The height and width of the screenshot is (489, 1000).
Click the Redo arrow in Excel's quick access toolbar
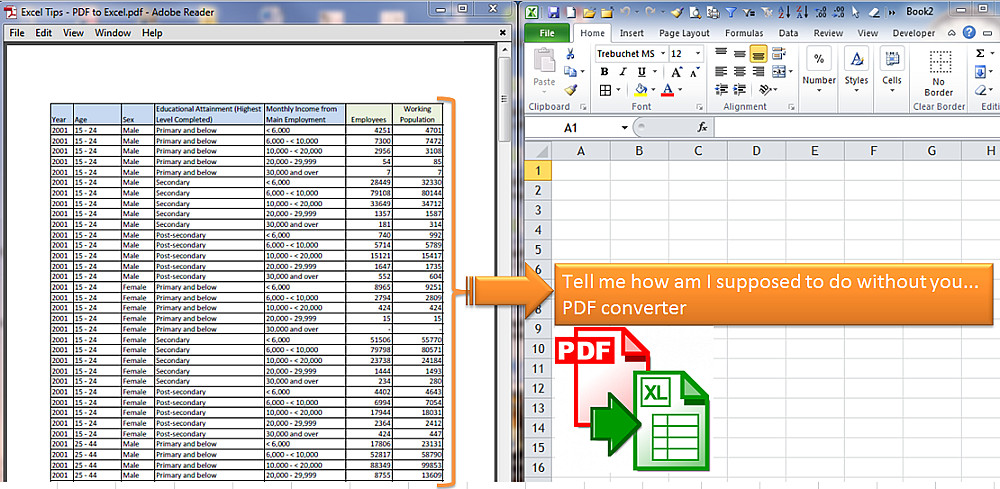pos(651,12)
